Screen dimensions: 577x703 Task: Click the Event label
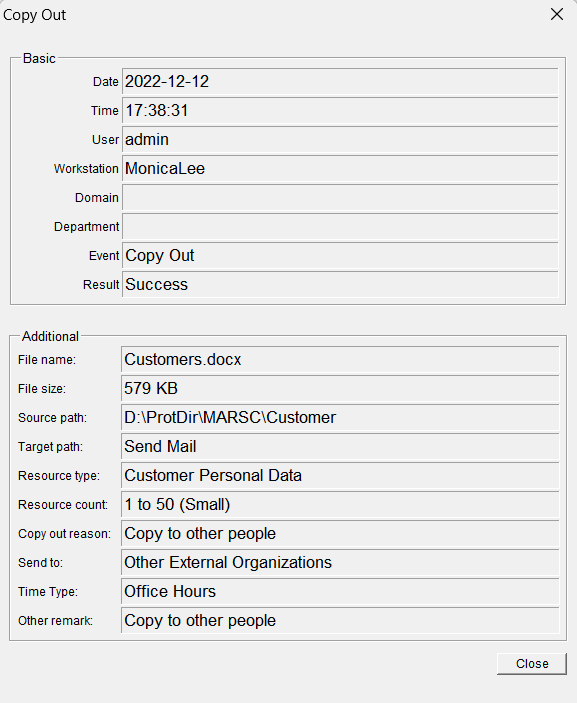point(104,256)
